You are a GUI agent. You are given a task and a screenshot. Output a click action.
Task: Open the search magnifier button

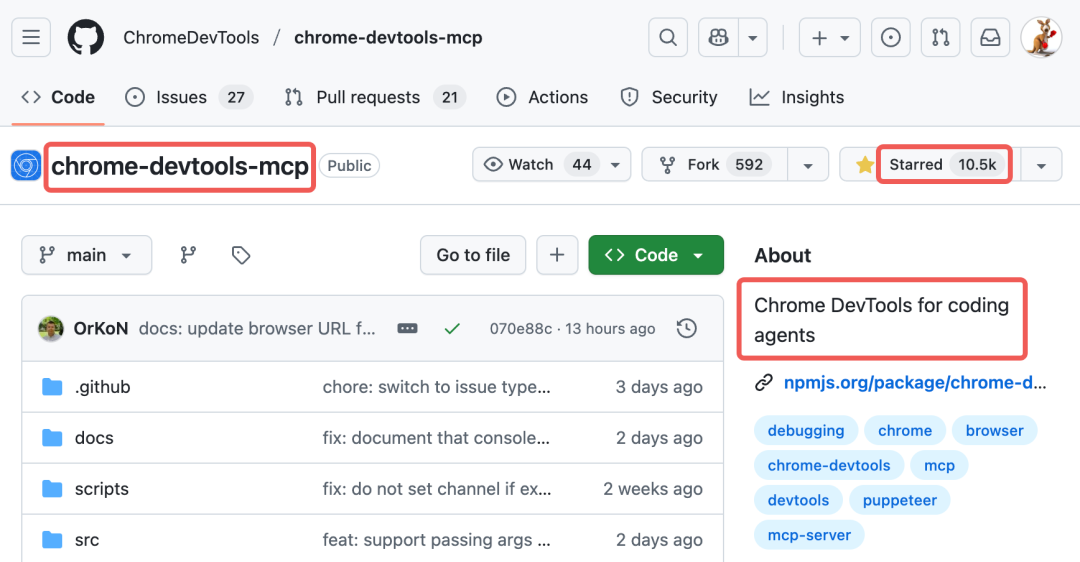pos(667,37)
